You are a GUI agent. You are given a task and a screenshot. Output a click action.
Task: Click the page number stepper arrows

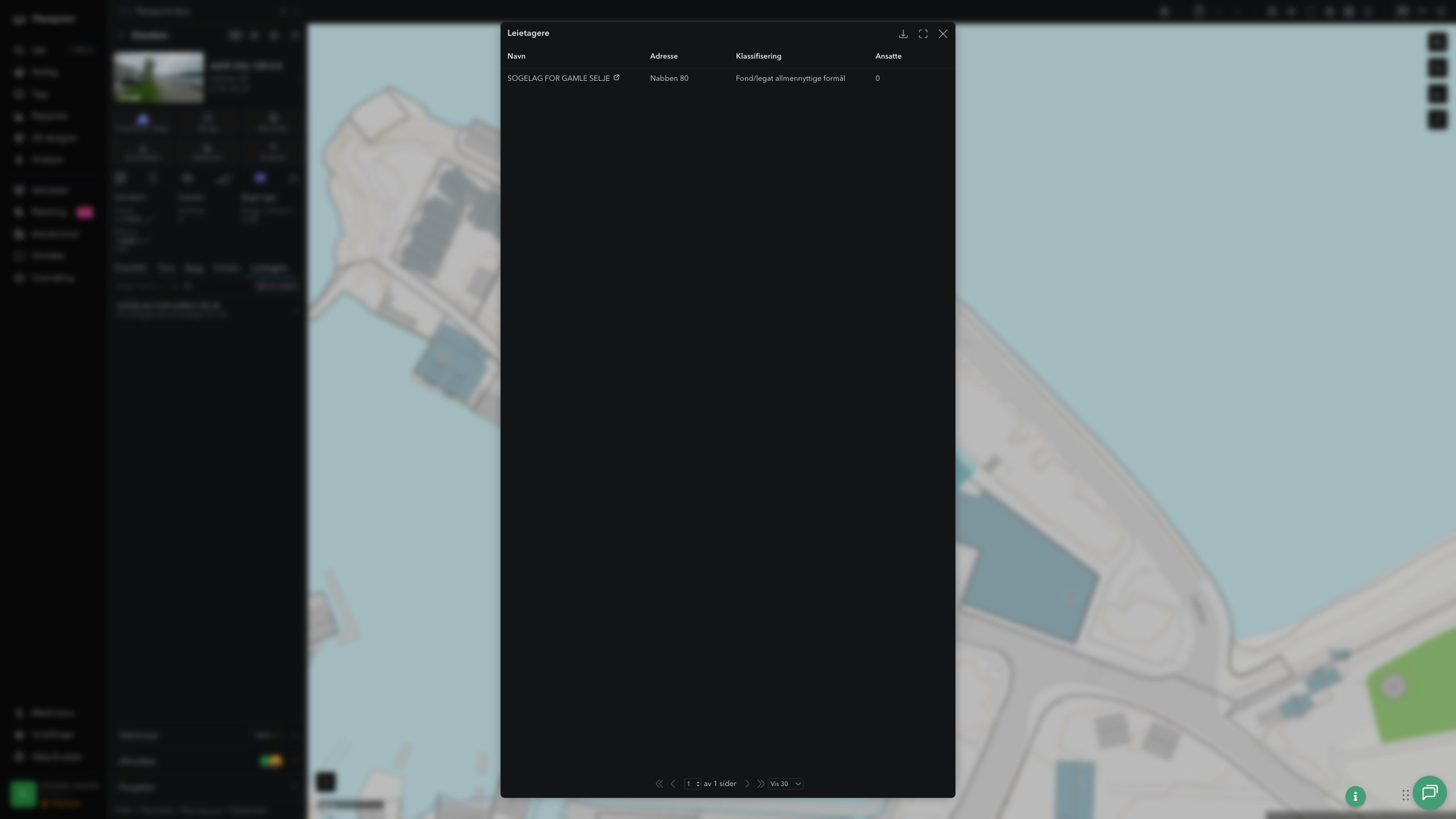point(698,784)
